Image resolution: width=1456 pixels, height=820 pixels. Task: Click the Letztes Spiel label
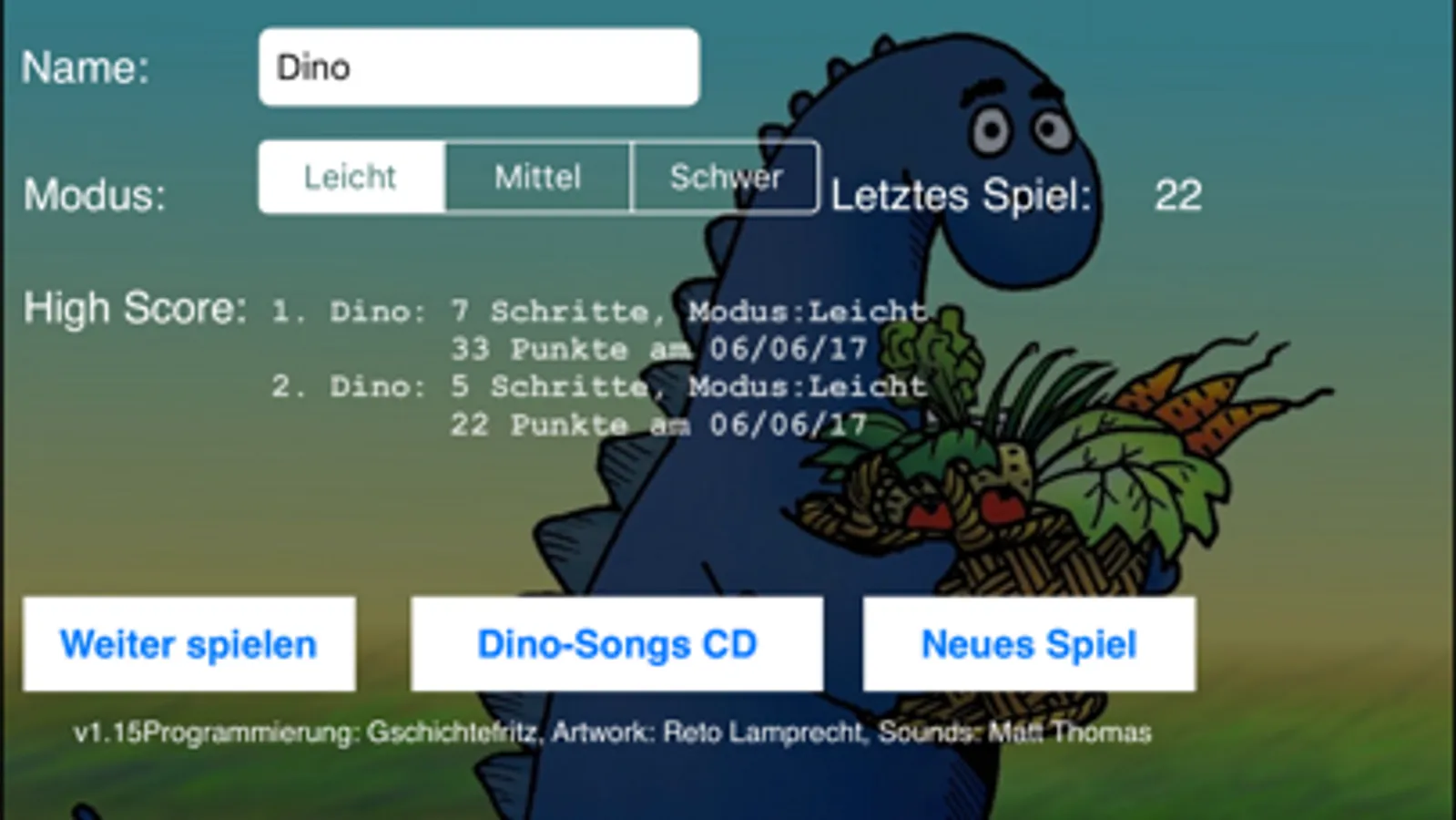point(961,195)
